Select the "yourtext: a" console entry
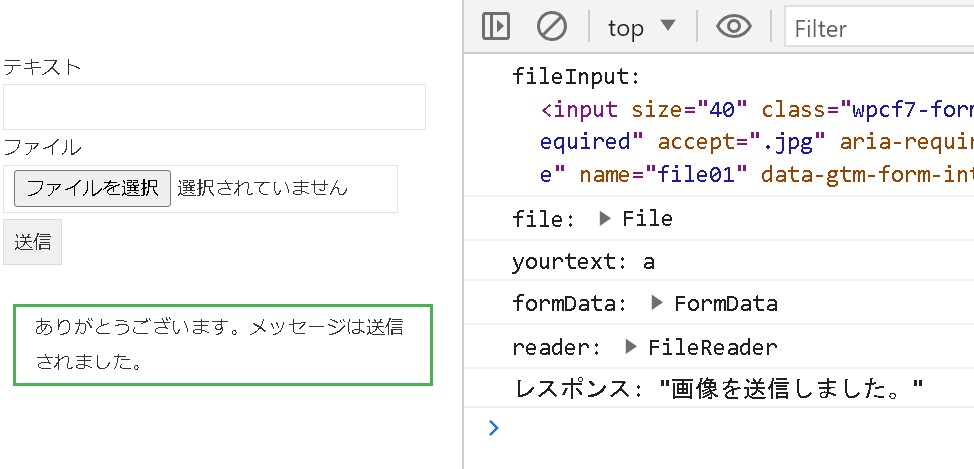The image size is (974, 469). pyautogui.click(x=583, y=261)
